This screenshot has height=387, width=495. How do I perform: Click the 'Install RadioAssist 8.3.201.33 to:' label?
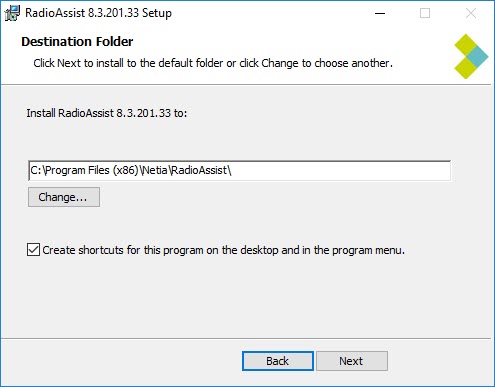point(107,113)
